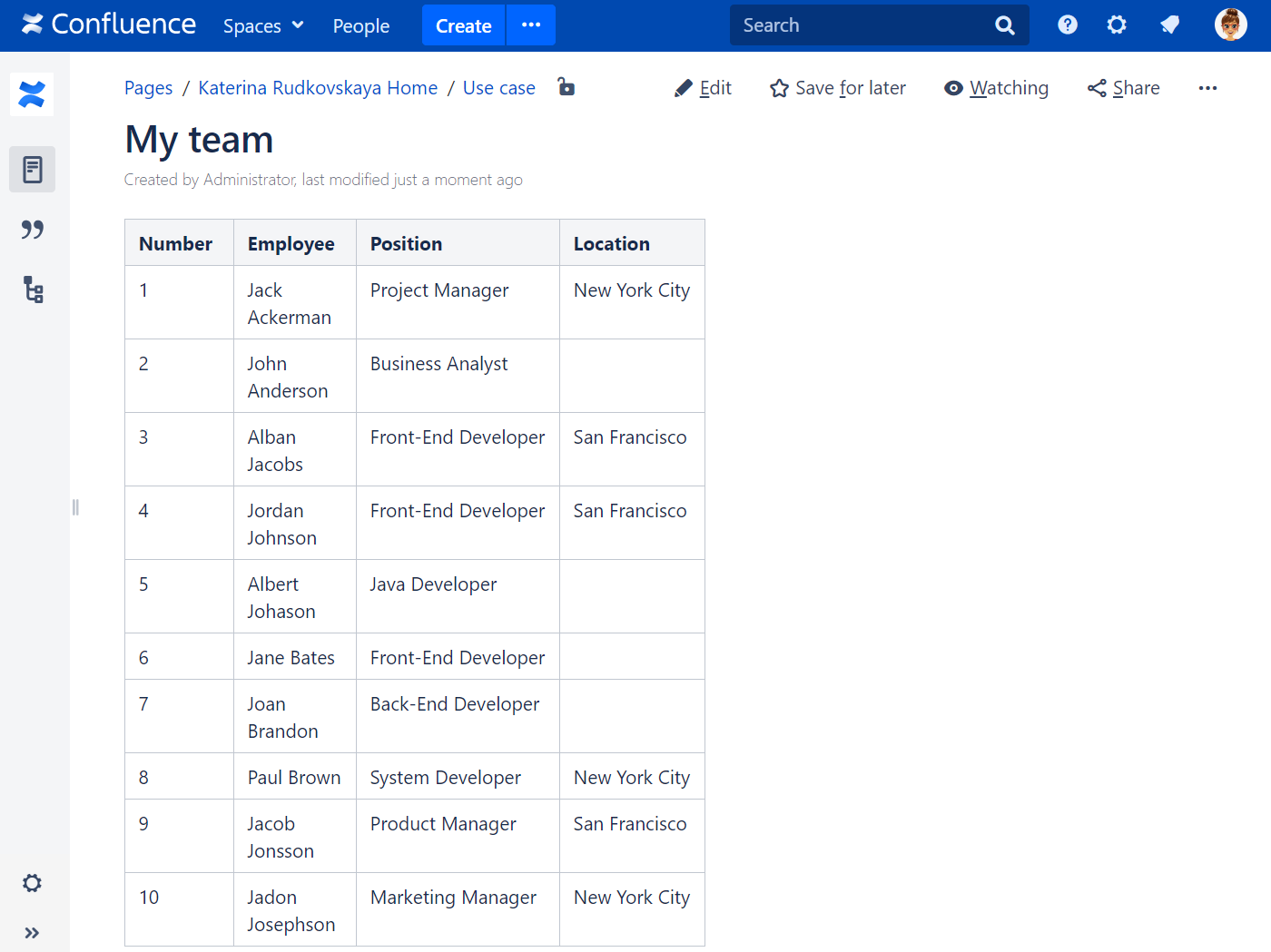Click the page restrictions unlocked padlock

pyautogui.click(x=566, y=87)
